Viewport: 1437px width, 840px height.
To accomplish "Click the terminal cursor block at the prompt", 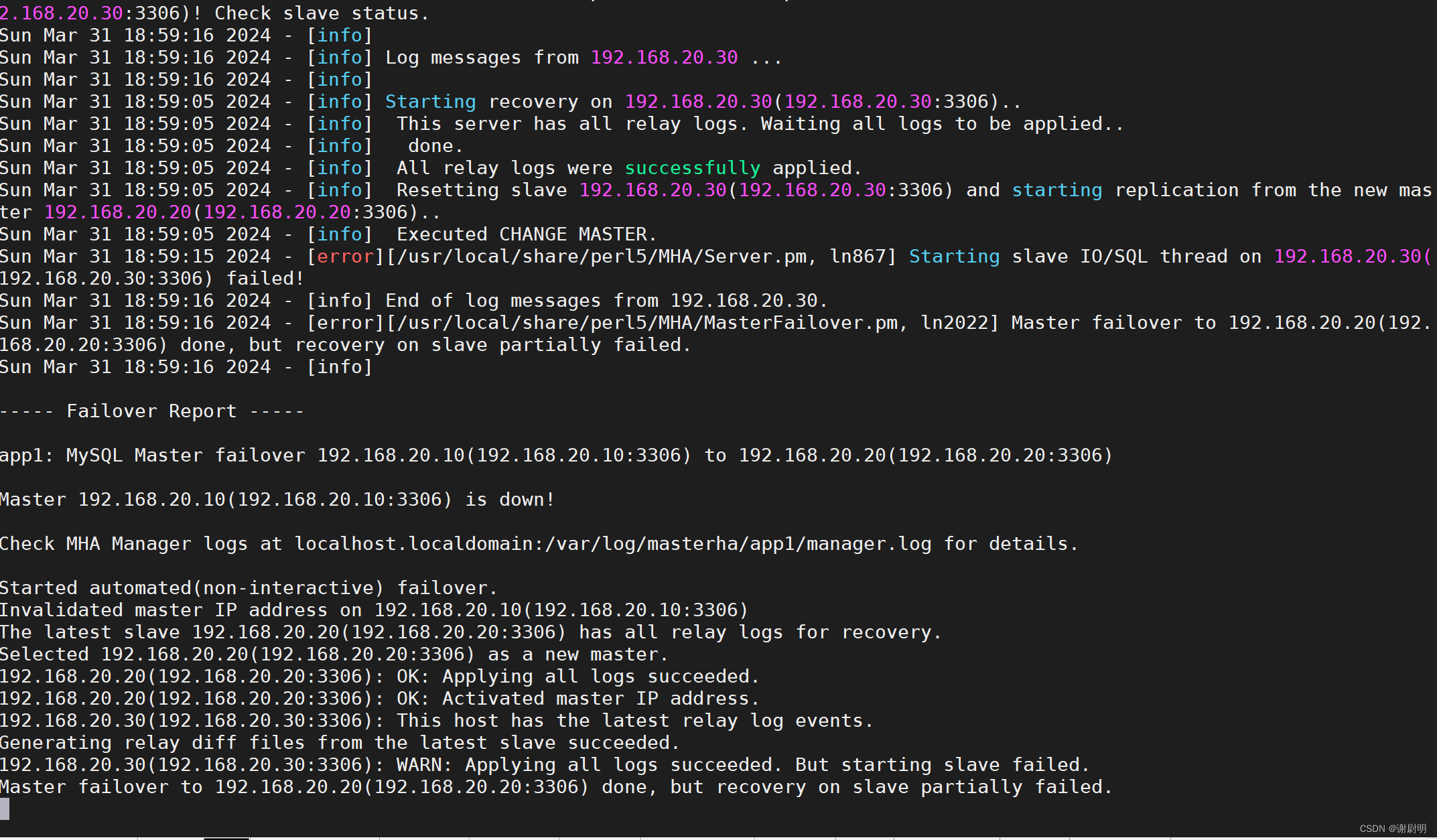I will 5,809.
